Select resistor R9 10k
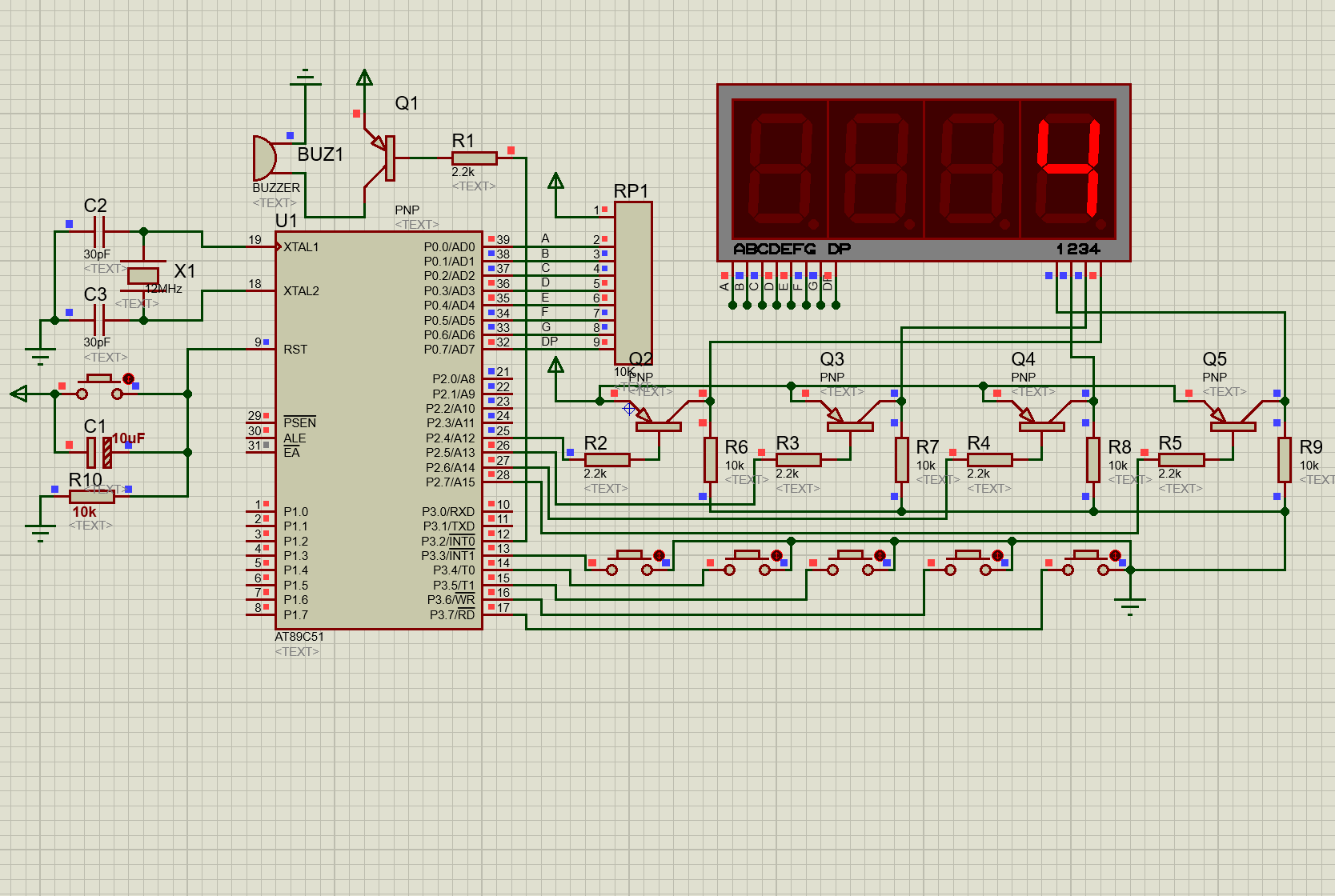 coord(1284,459)
